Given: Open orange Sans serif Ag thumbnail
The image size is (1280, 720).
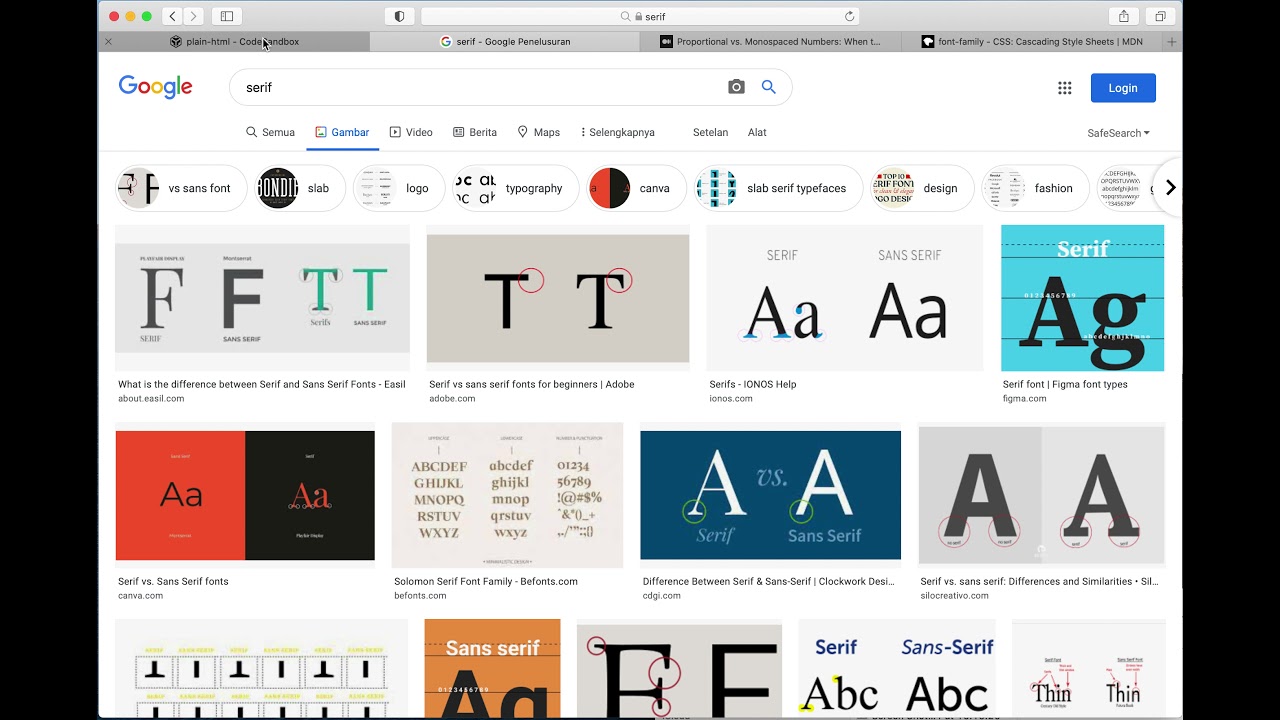Looking at the screenshot, I should coord(492,668).
